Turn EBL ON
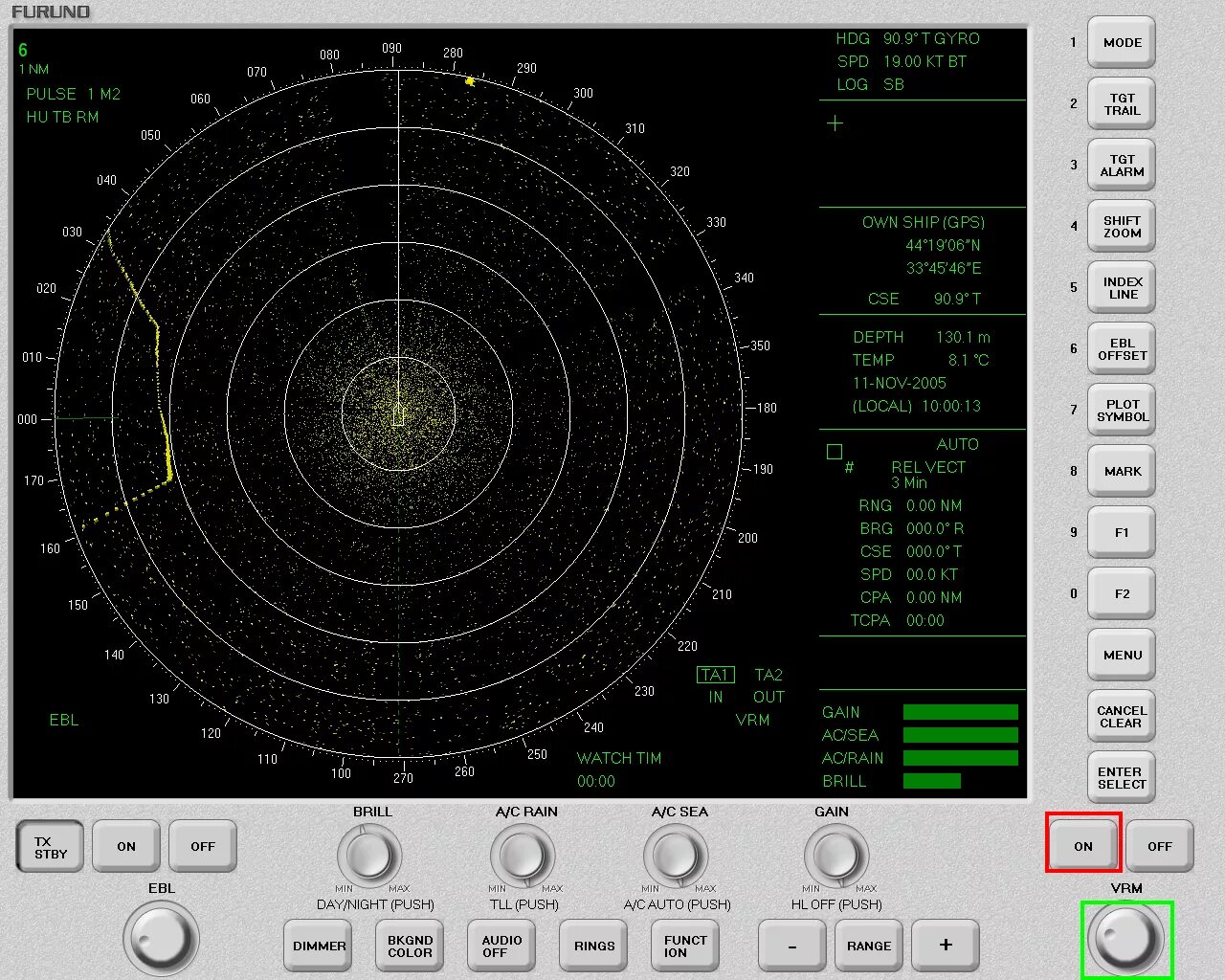This screenshot has width=1225, height=980. 126,847
